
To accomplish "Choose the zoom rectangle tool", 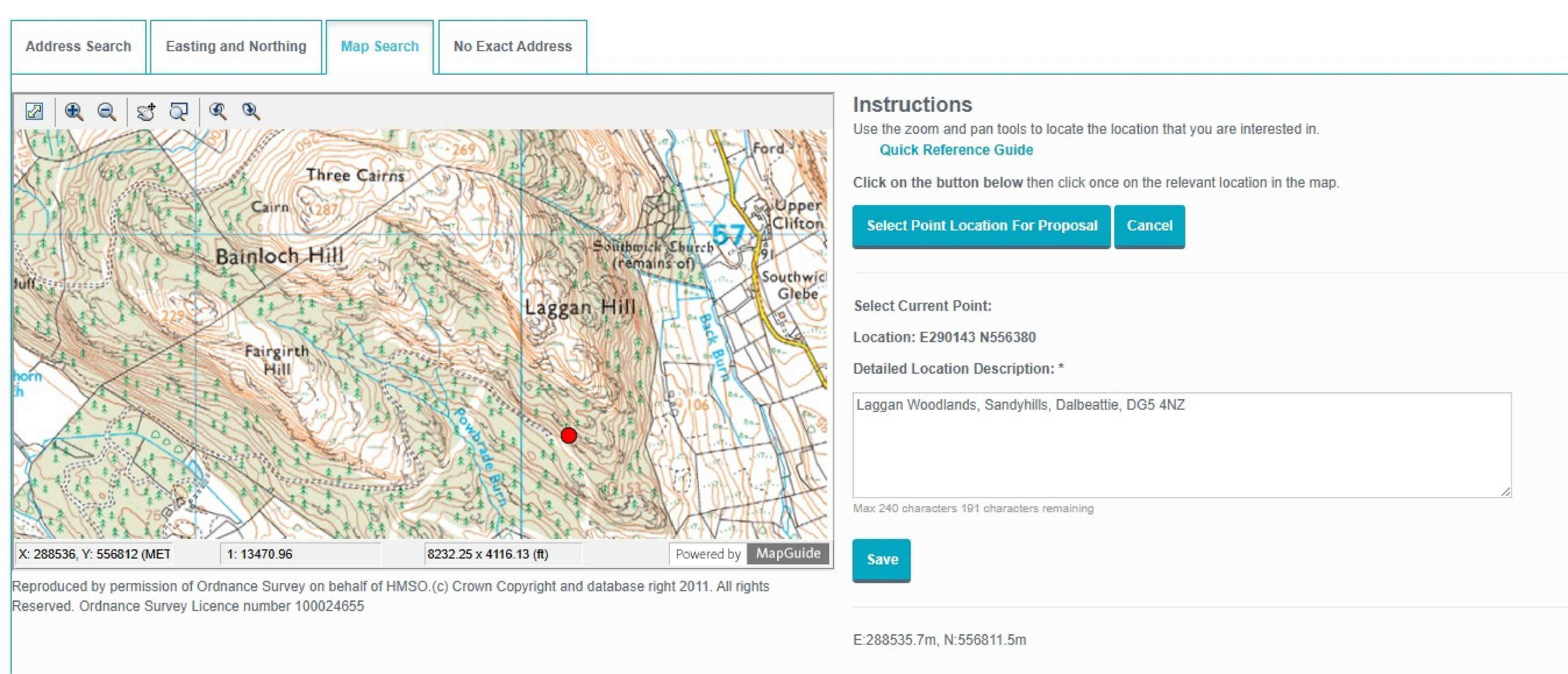I will (179, 111).
